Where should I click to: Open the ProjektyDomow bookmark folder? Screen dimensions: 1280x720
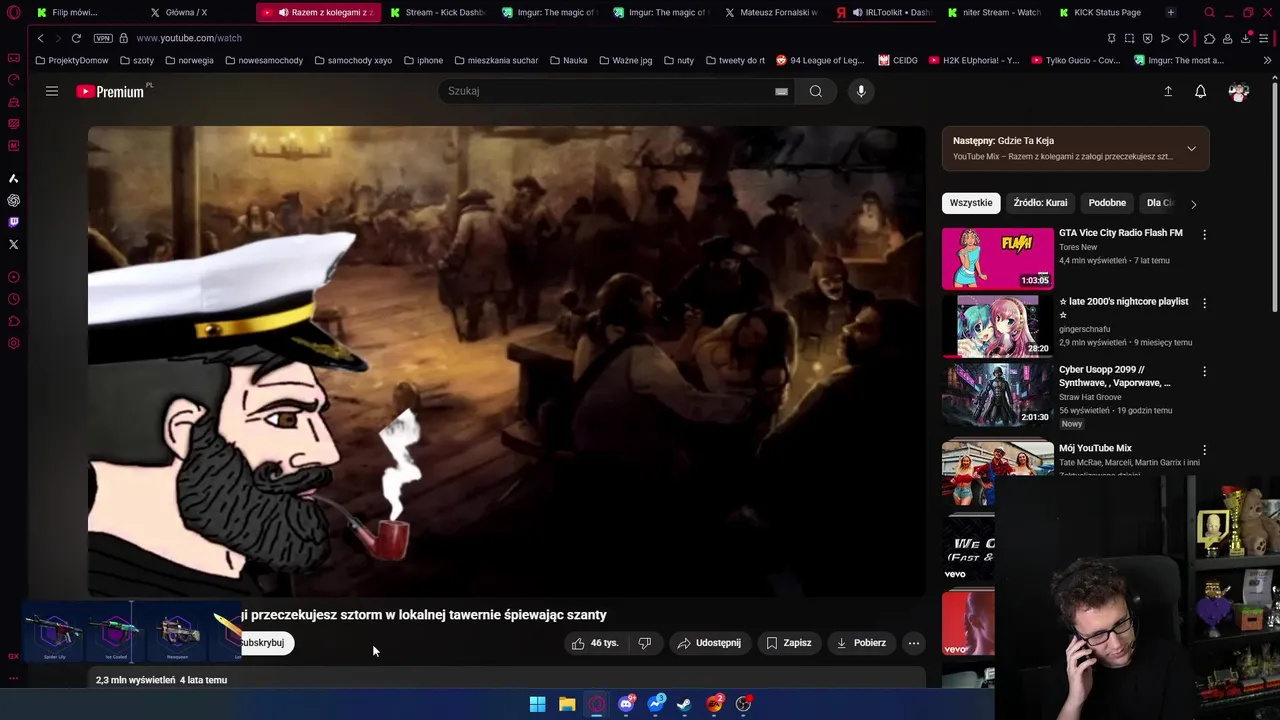[x=71, y=60]
